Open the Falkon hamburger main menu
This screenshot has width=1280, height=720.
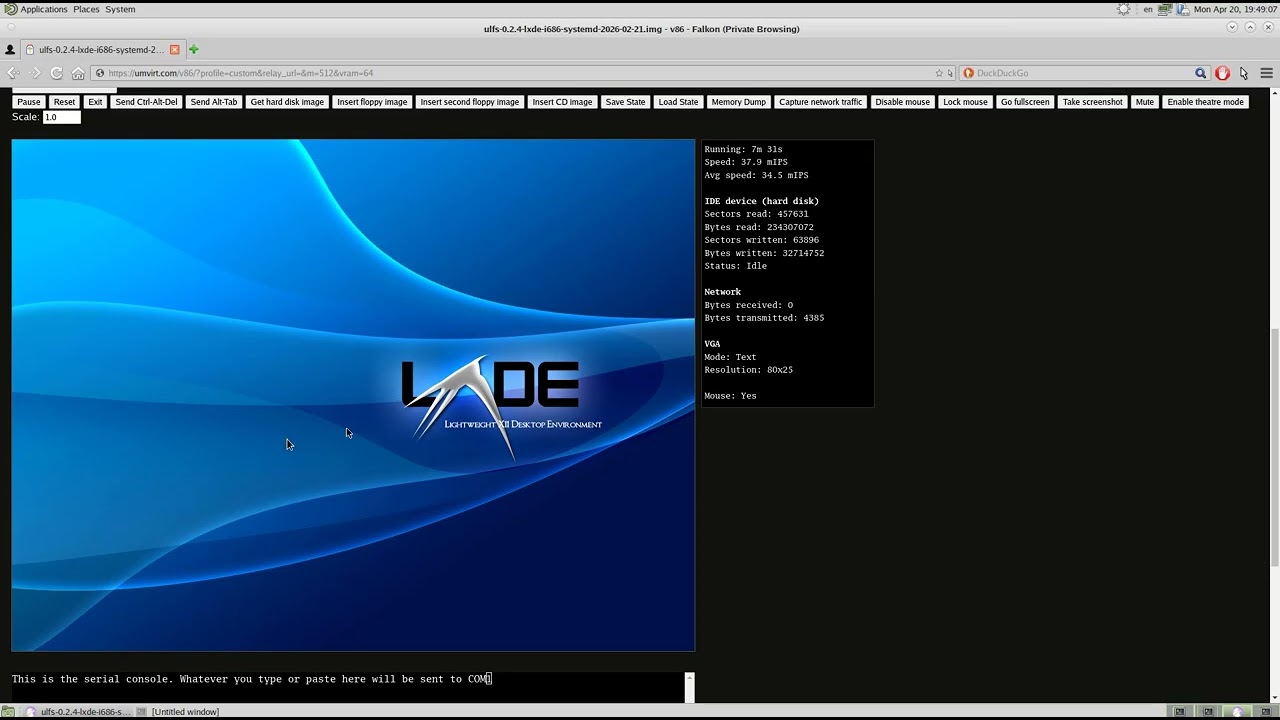point(1266,73)
